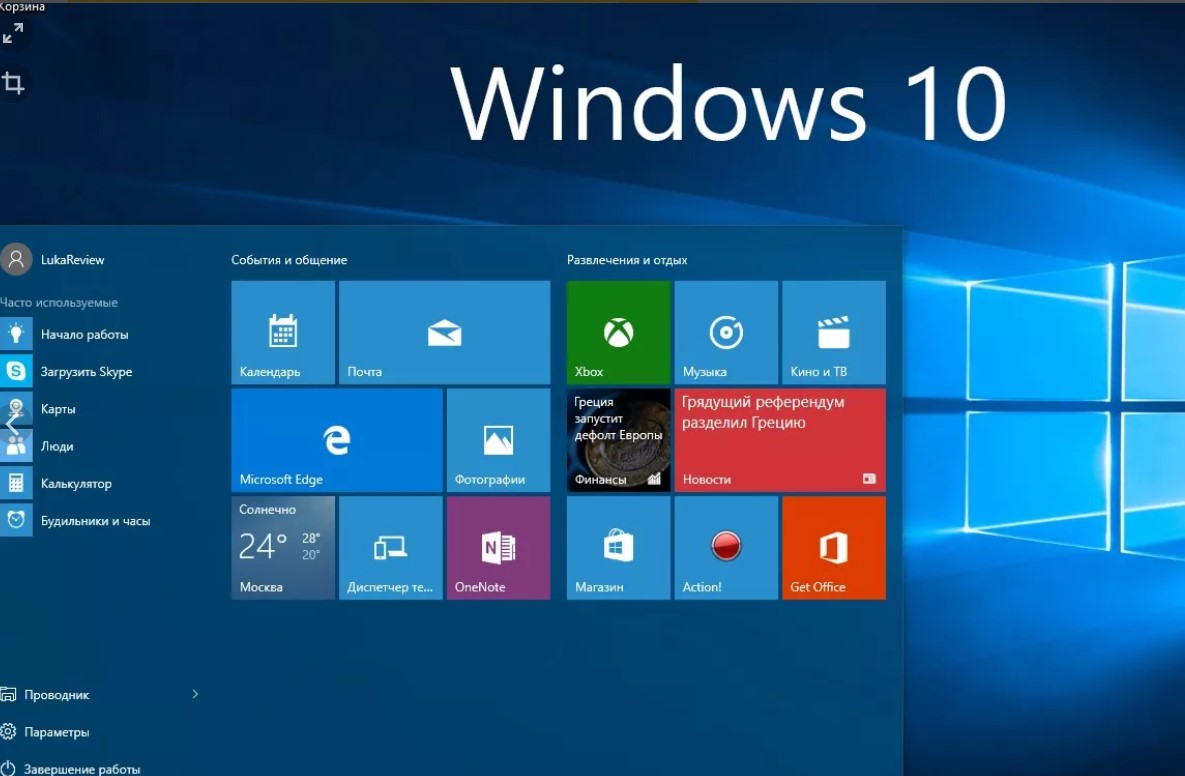Open the OneNote tile
The image size is (1185, 776).
498,547
